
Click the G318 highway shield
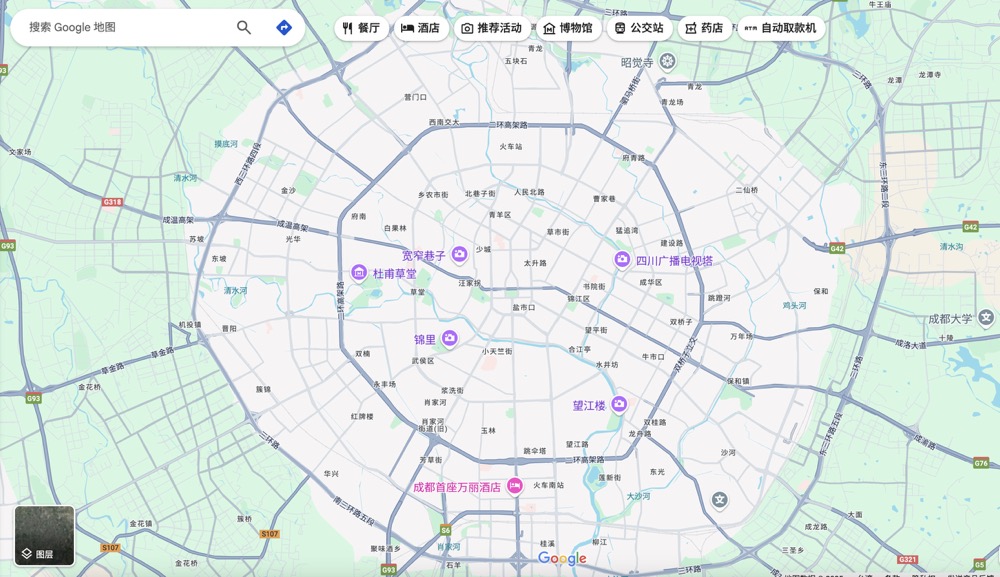pos(112,202)
